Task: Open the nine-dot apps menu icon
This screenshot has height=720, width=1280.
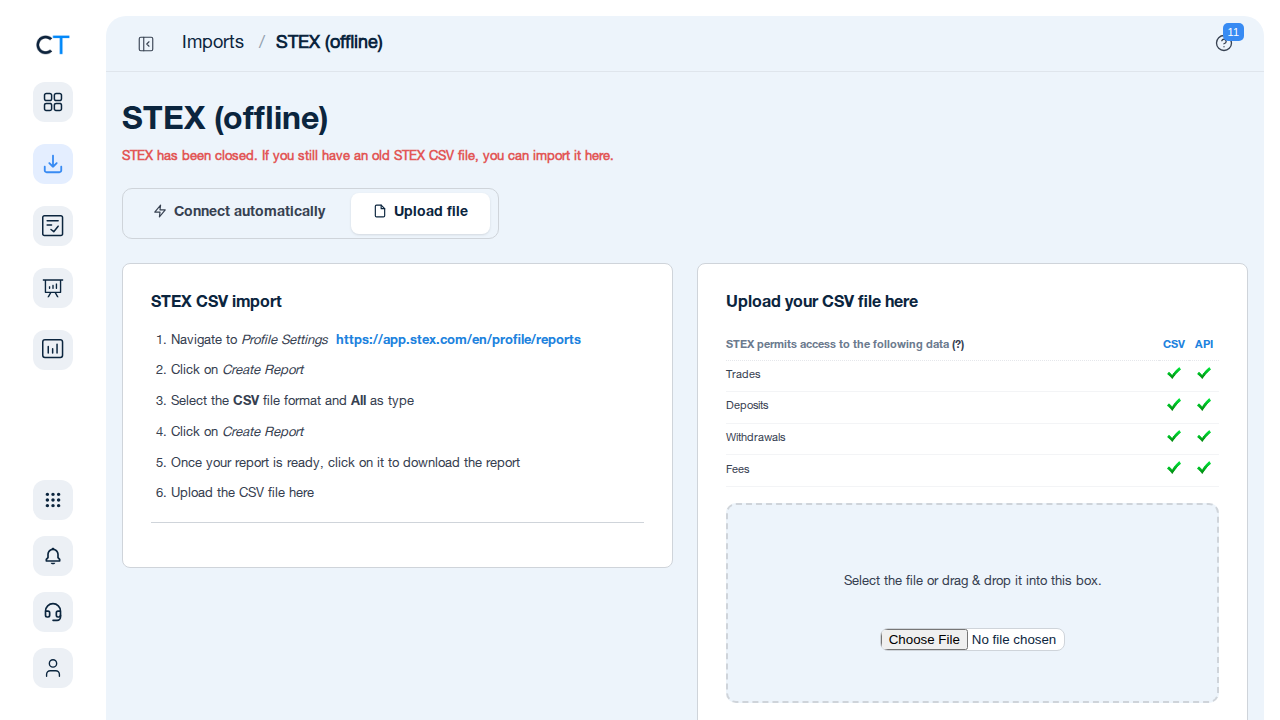Action: click(x=53, y=500)
